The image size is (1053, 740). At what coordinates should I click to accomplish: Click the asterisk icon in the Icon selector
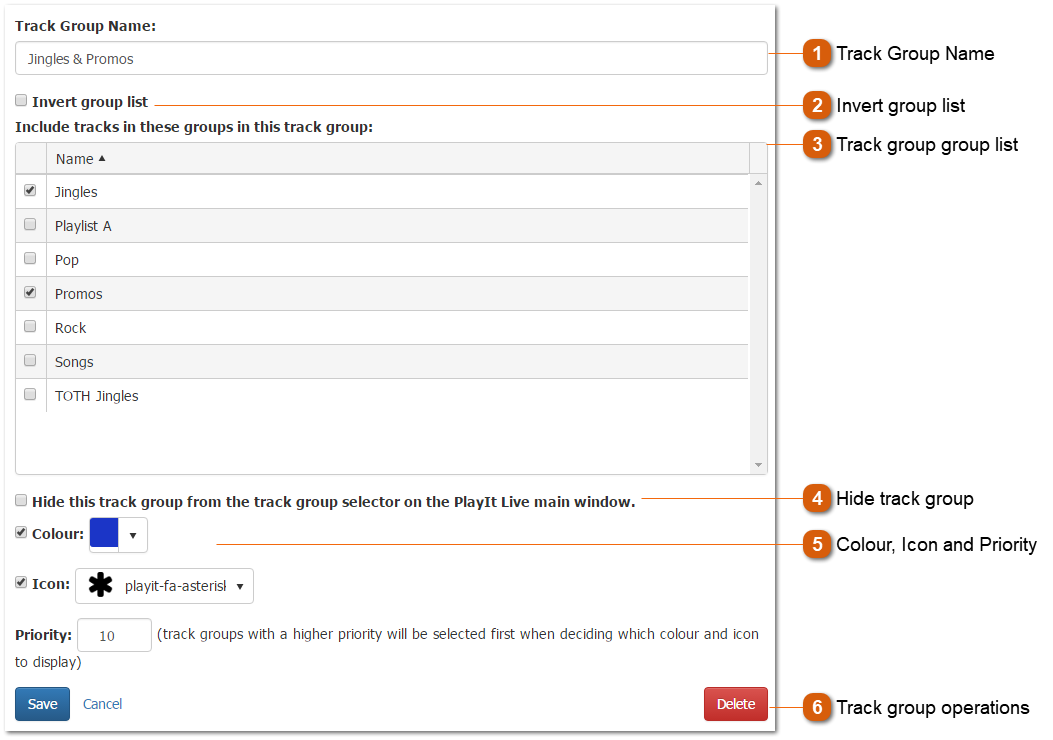click(x=99, y=586)
